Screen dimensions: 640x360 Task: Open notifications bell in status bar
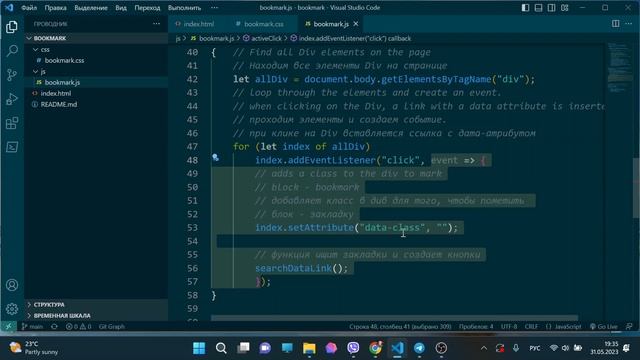coord(629,327)
